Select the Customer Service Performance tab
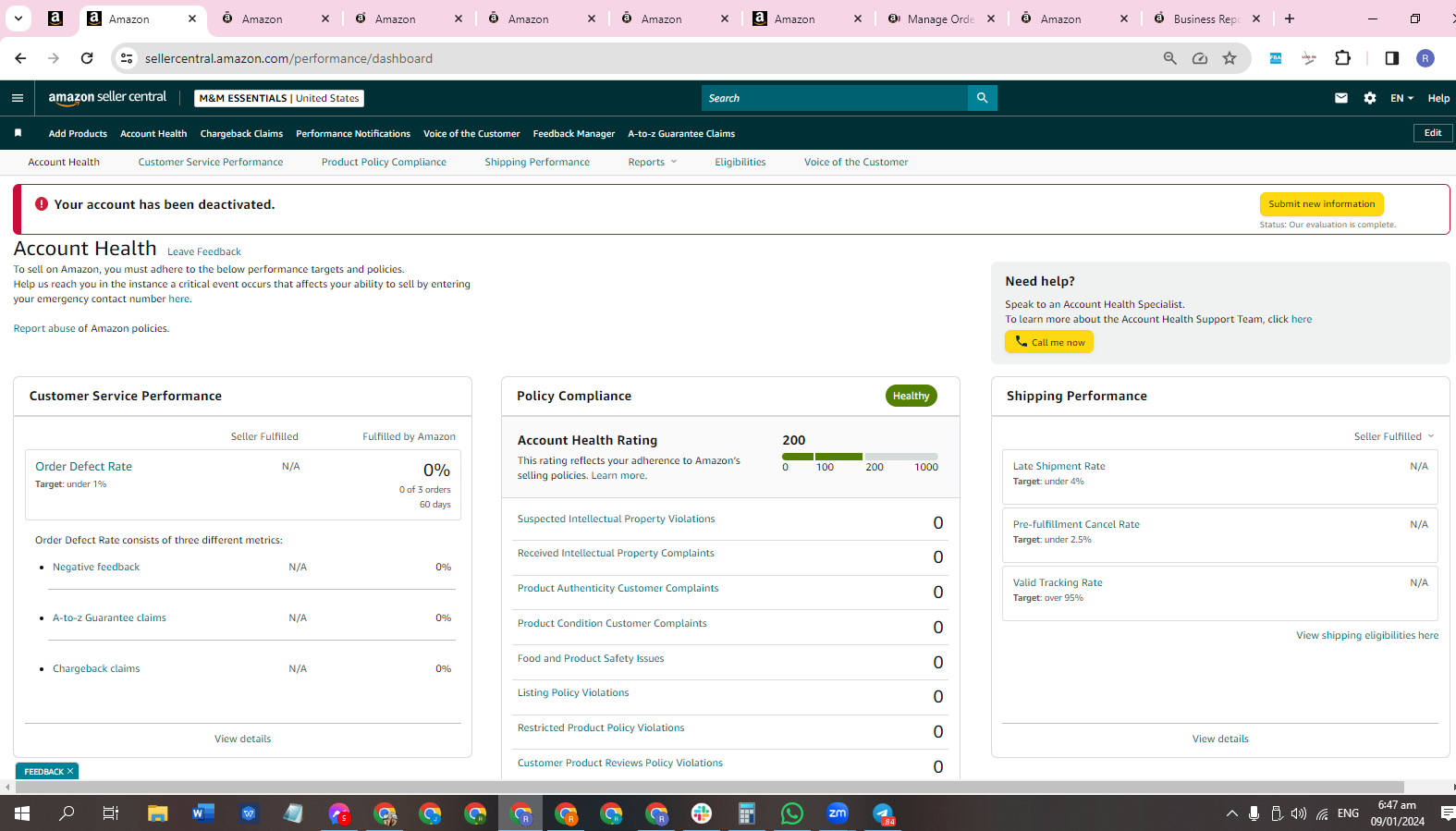The width and height of the screenshot is (1456, 831). click(211, 162)
